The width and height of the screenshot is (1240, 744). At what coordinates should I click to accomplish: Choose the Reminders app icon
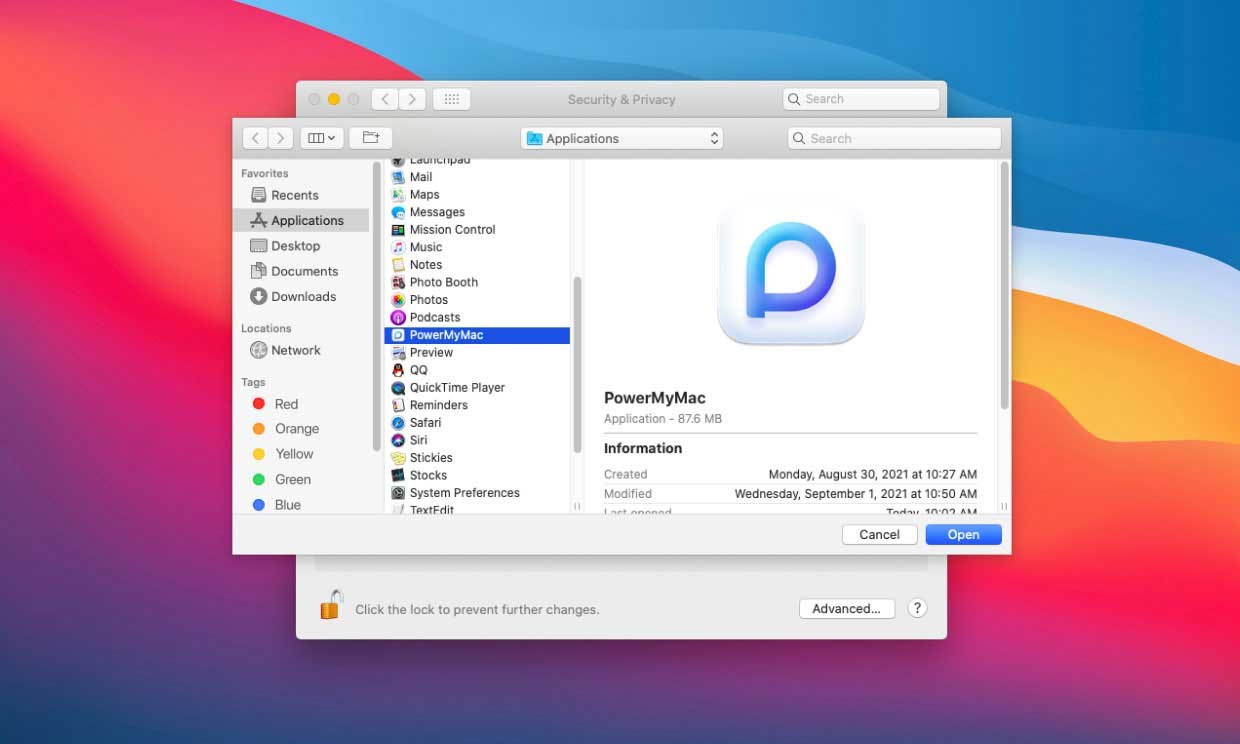pyautogui.click(x=398, y=405)
